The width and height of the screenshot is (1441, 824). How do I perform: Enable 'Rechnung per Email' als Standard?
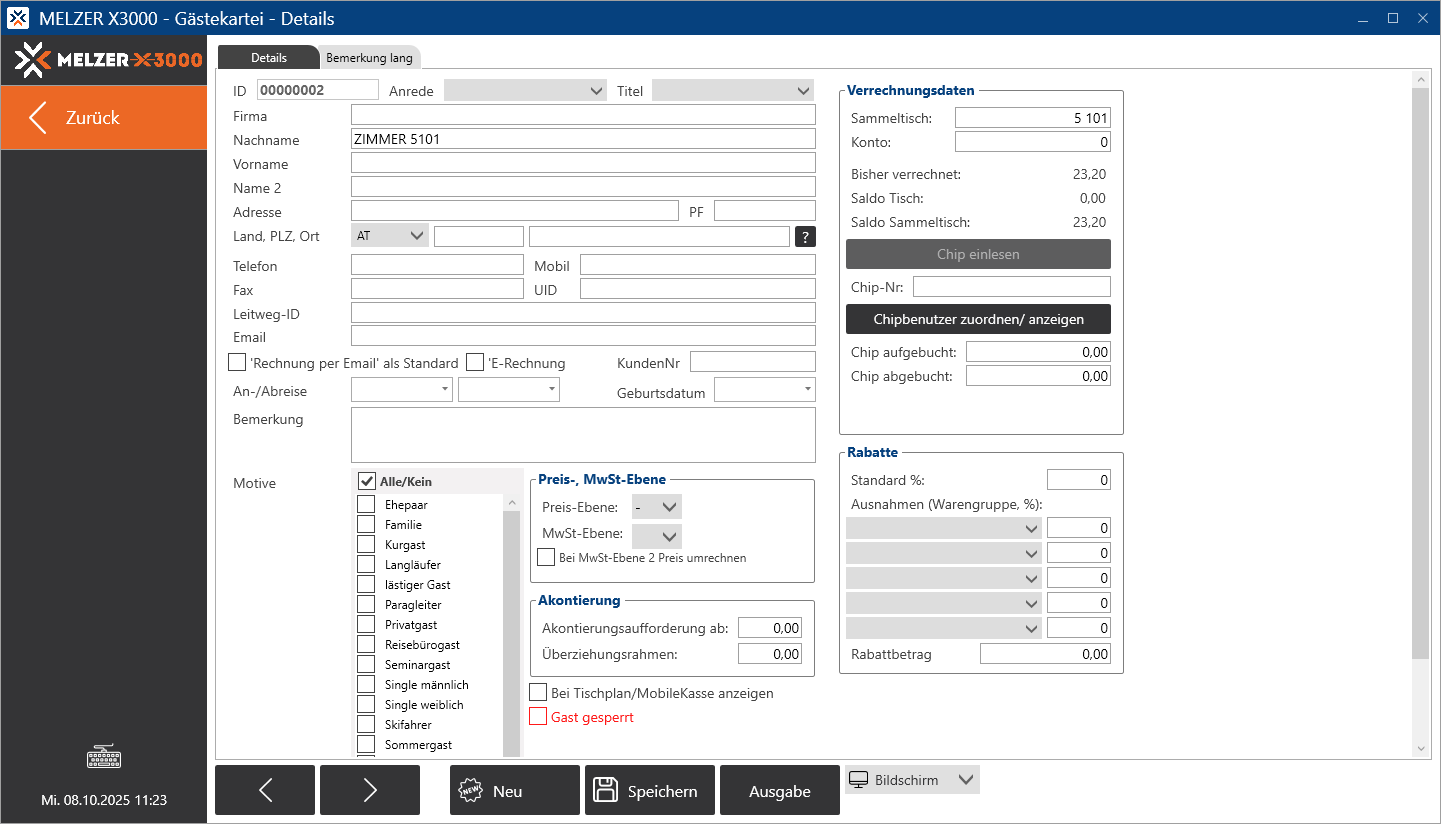(237, 362)
